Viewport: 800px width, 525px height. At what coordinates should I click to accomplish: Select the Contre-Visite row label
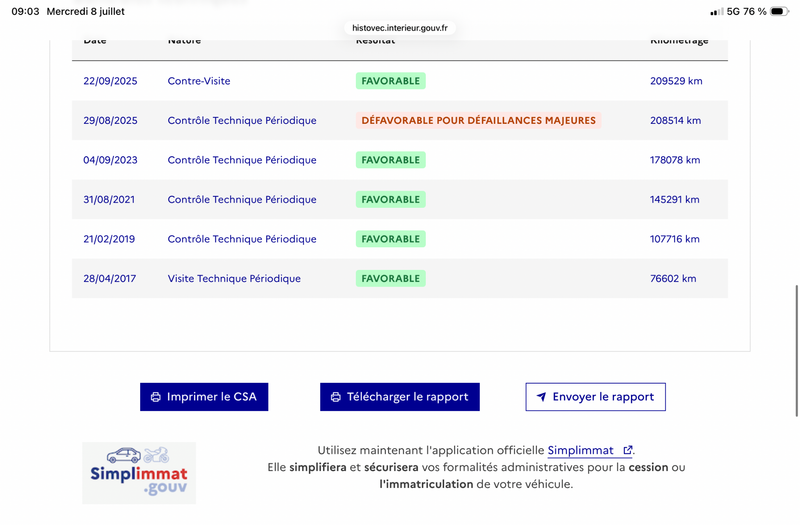pos(199,81)
